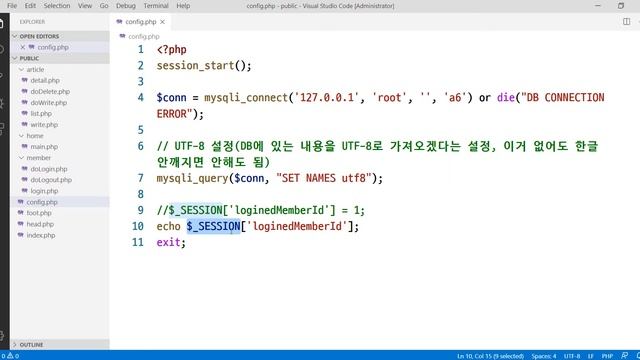Image resolution: width=640 pixels, height=360 pixels.
Task: Click Ln 10, Col 15 status entry
Action: click(x=490, y=356)
